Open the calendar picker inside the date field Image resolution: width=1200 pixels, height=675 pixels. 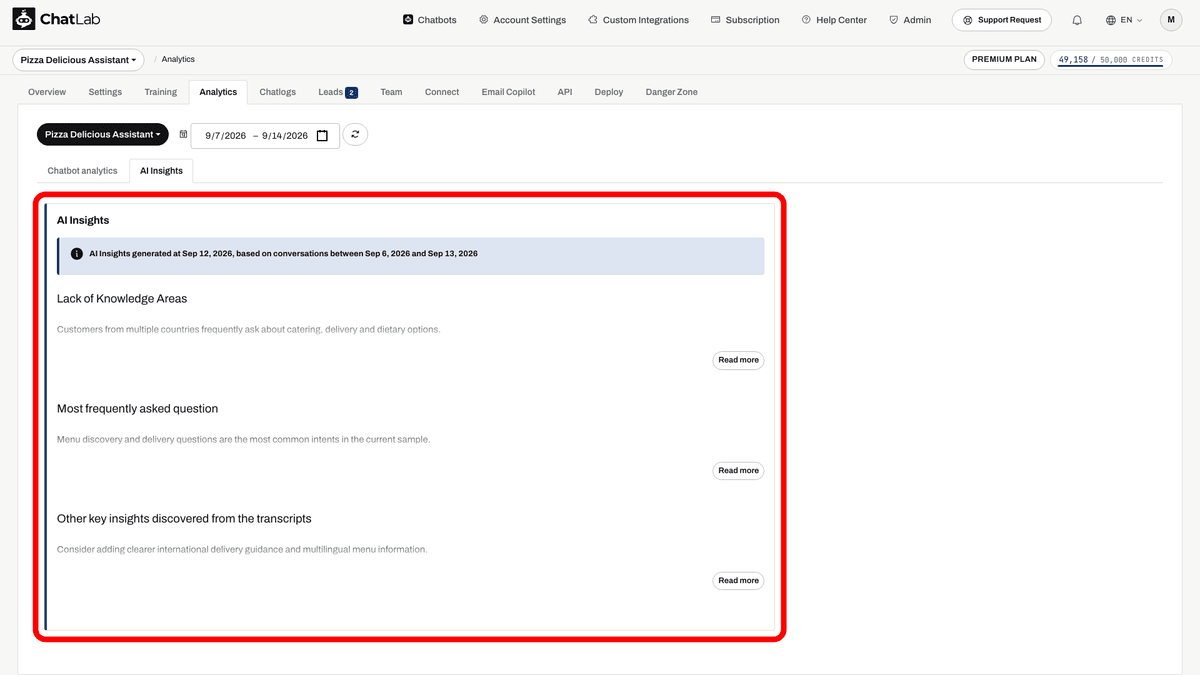coord(322,136)
